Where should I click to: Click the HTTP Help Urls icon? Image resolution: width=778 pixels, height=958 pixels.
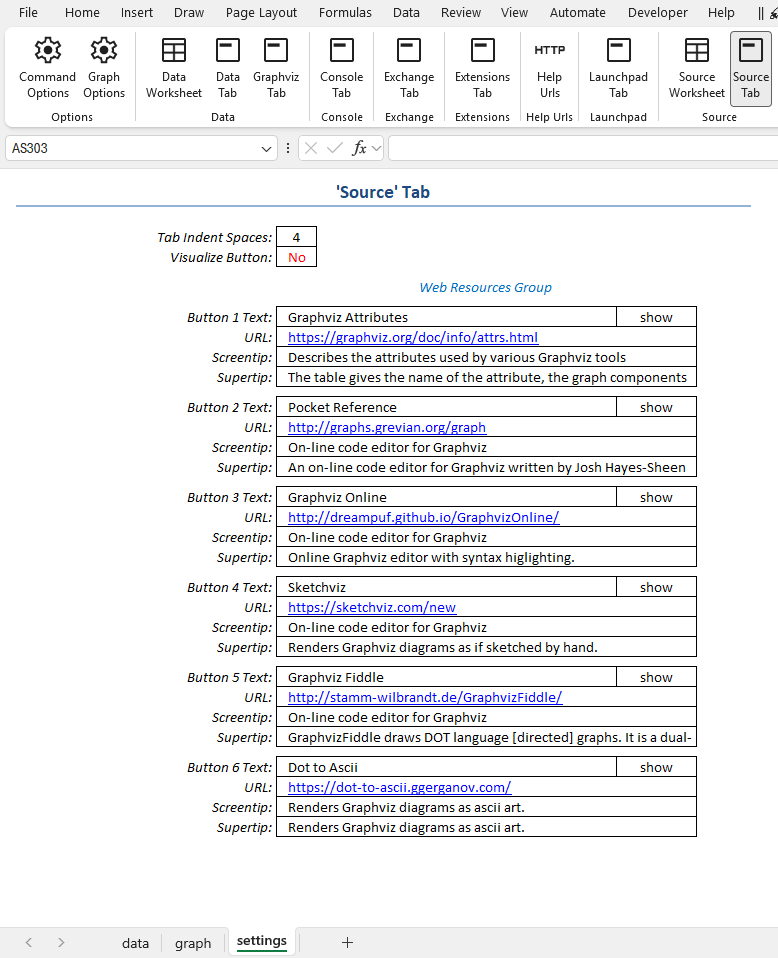549,50
